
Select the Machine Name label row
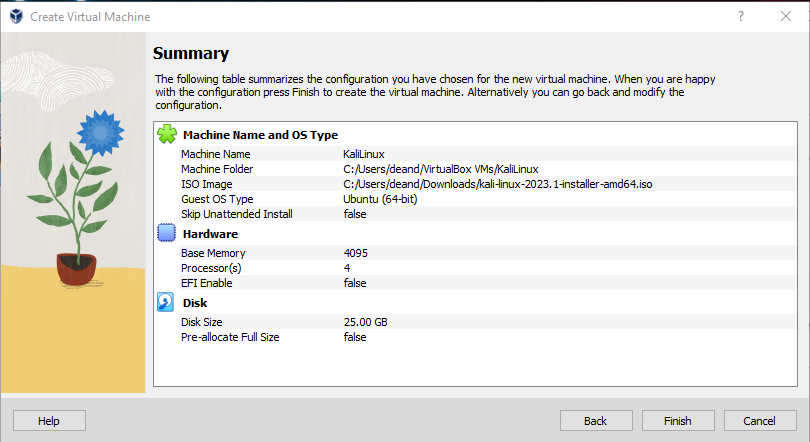(x=215, y=154)
